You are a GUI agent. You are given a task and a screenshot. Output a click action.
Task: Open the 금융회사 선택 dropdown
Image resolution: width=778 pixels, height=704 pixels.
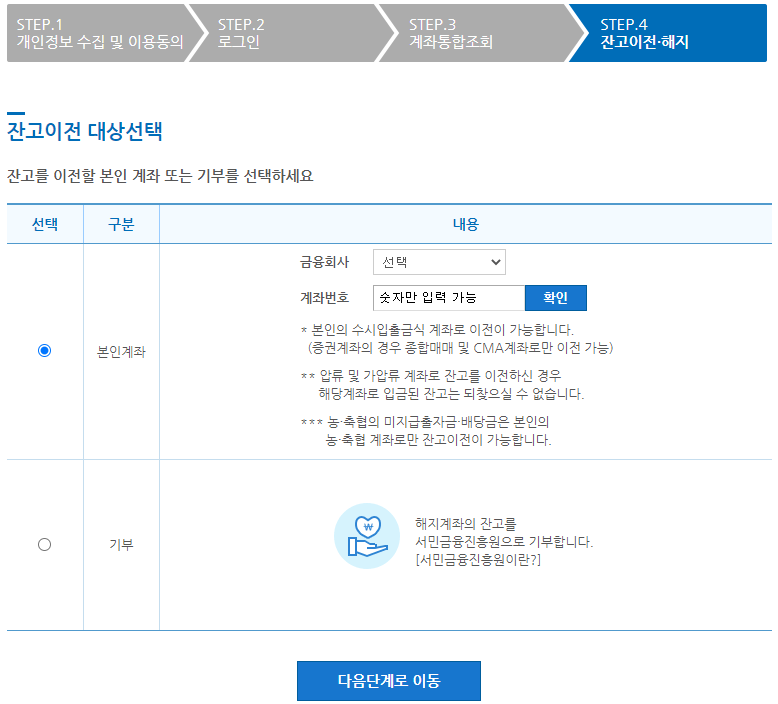coord(439,262)
